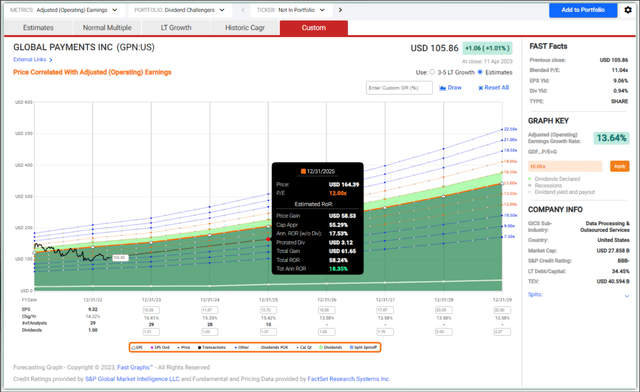Toggle EPS Ovd legend marker

pos(152,347)
